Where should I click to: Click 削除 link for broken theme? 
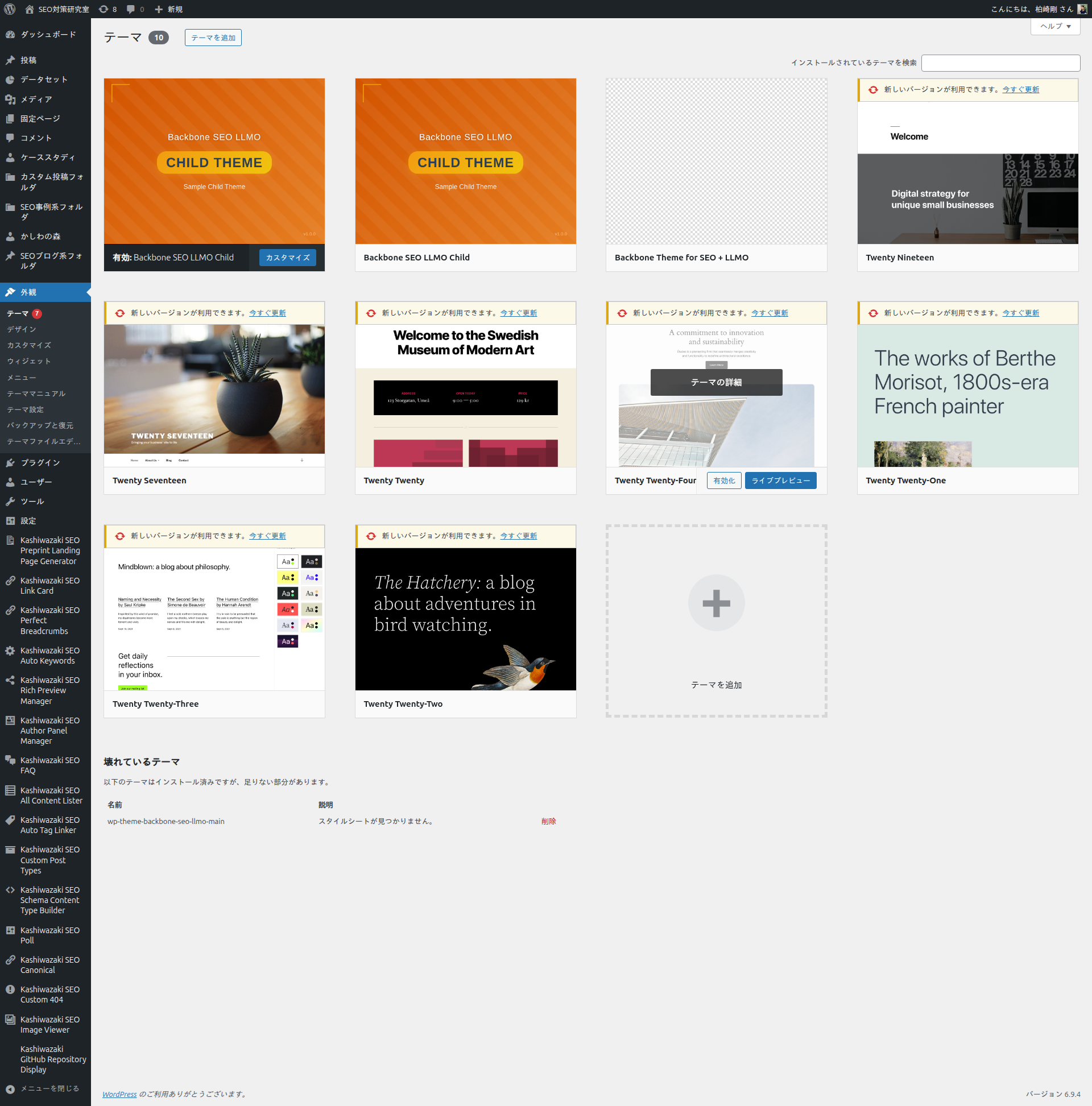pos(549,822)
